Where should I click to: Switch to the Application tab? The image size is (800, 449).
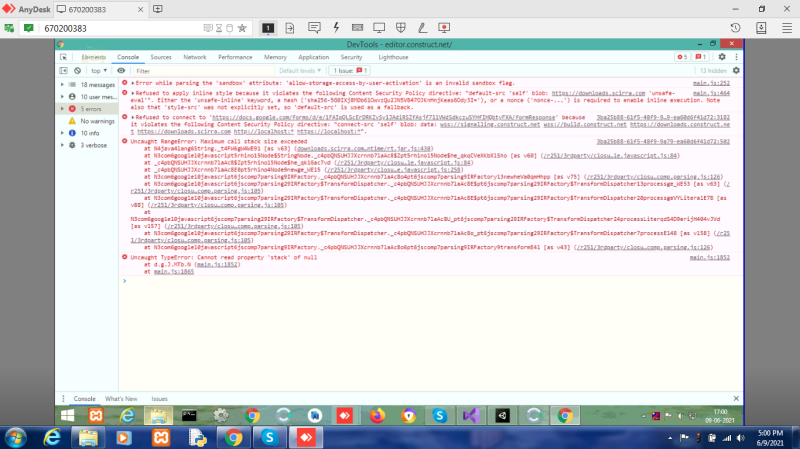(313, 57)
